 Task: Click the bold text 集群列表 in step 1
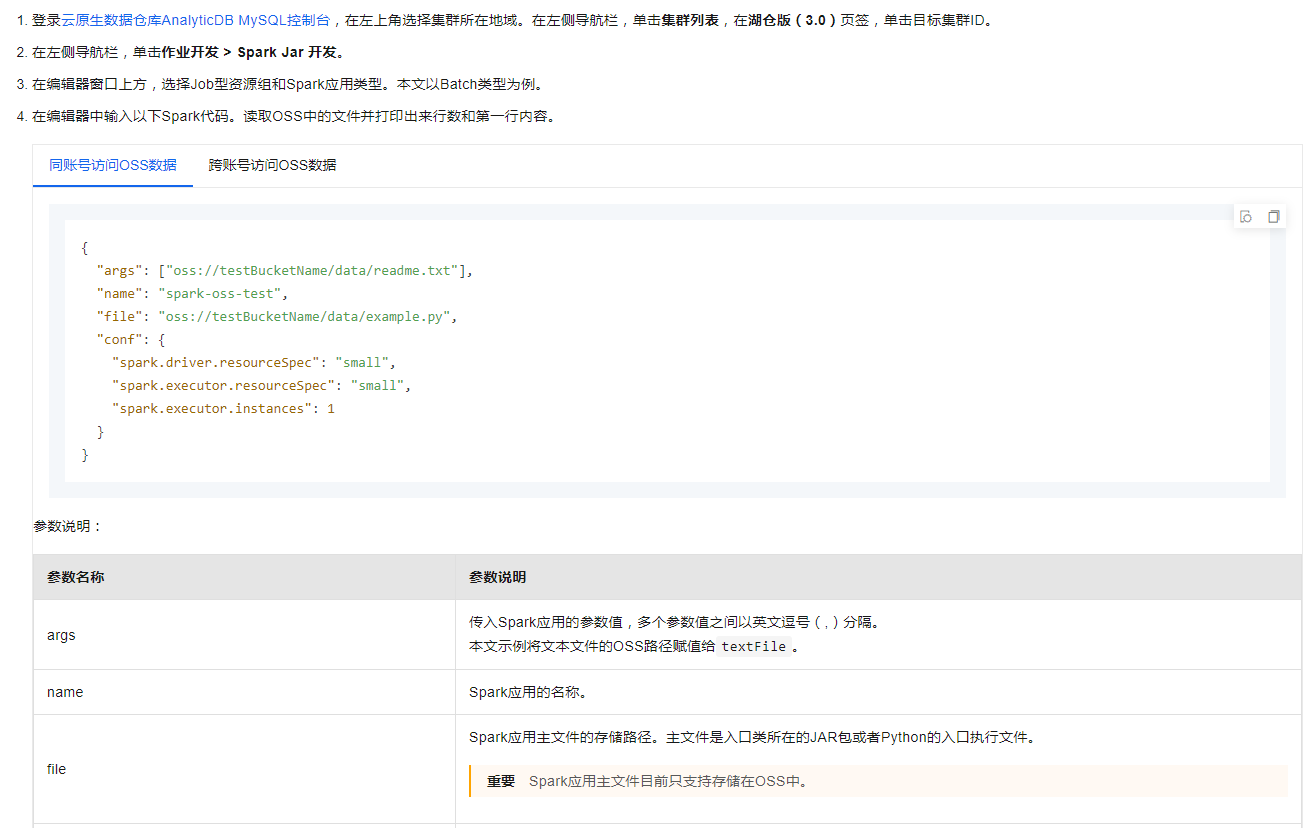(690, 20)
